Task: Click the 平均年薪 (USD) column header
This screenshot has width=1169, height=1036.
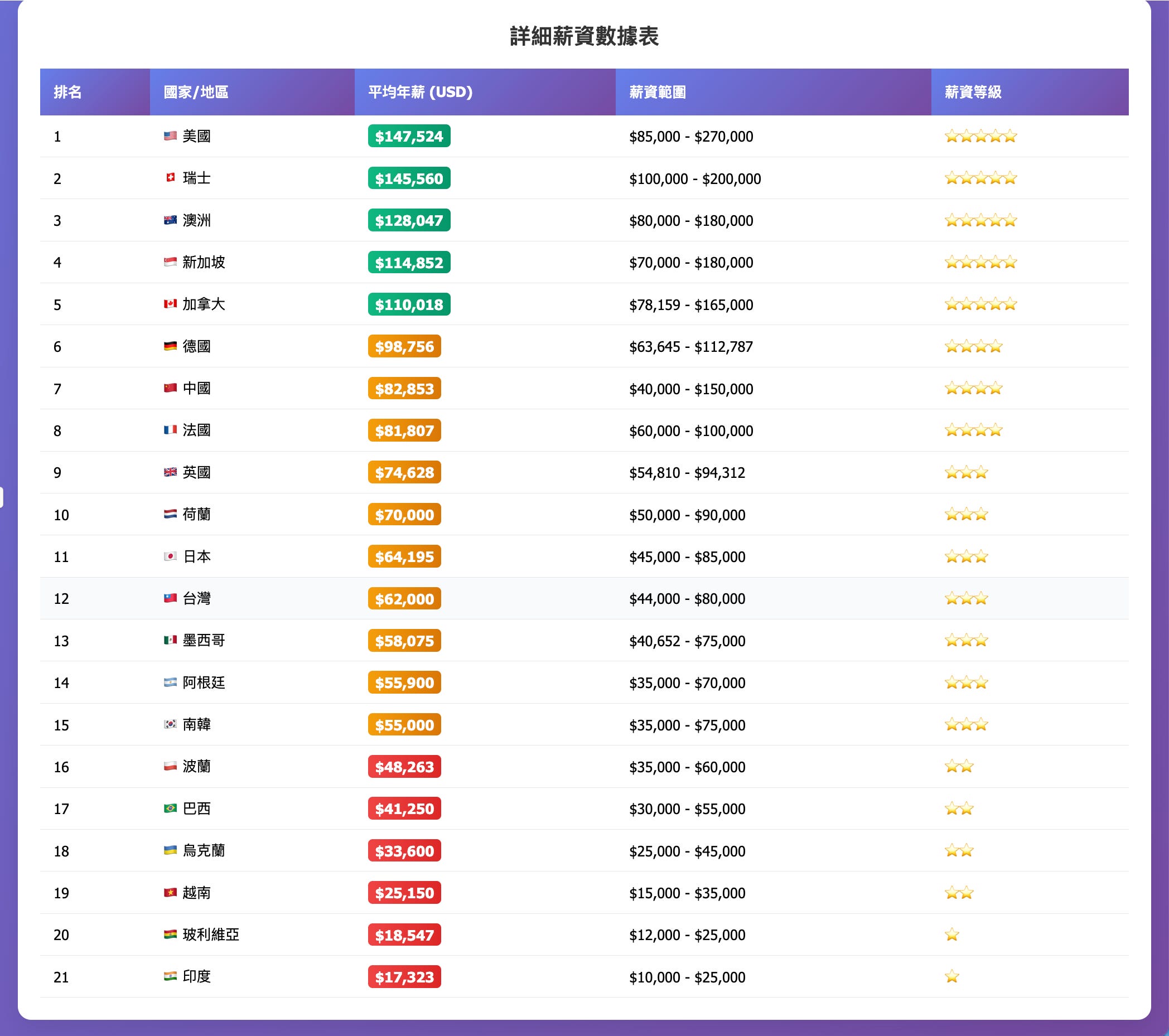Action: click(420, 92)
